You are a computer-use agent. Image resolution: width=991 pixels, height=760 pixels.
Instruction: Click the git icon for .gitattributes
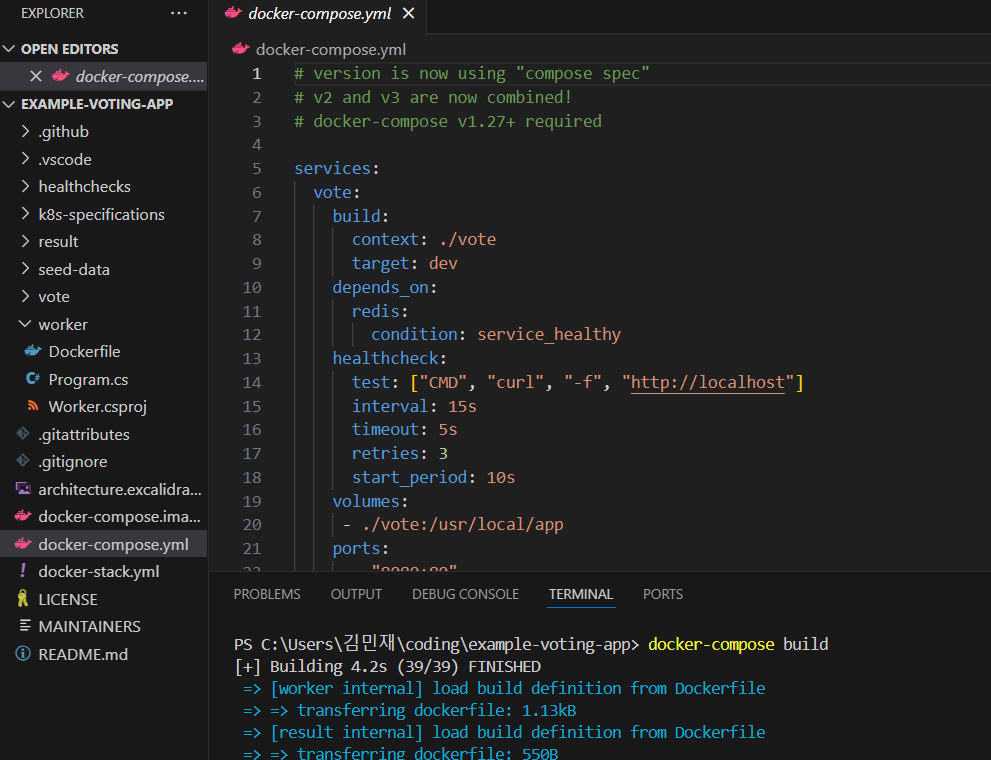click(x=23, y=433)
